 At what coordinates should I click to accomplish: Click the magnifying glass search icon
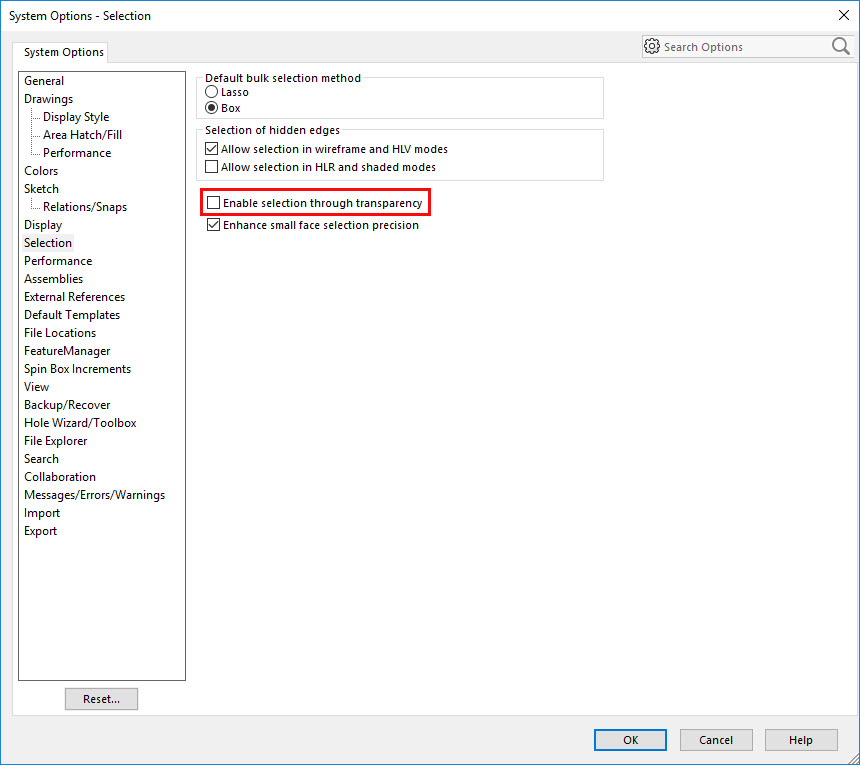pos(840,46)
